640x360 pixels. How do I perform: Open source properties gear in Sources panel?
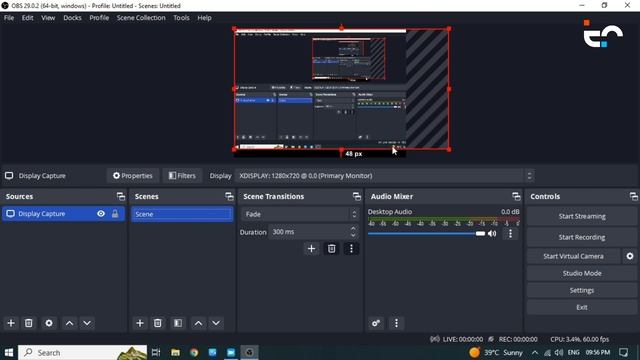pos(49,323)
